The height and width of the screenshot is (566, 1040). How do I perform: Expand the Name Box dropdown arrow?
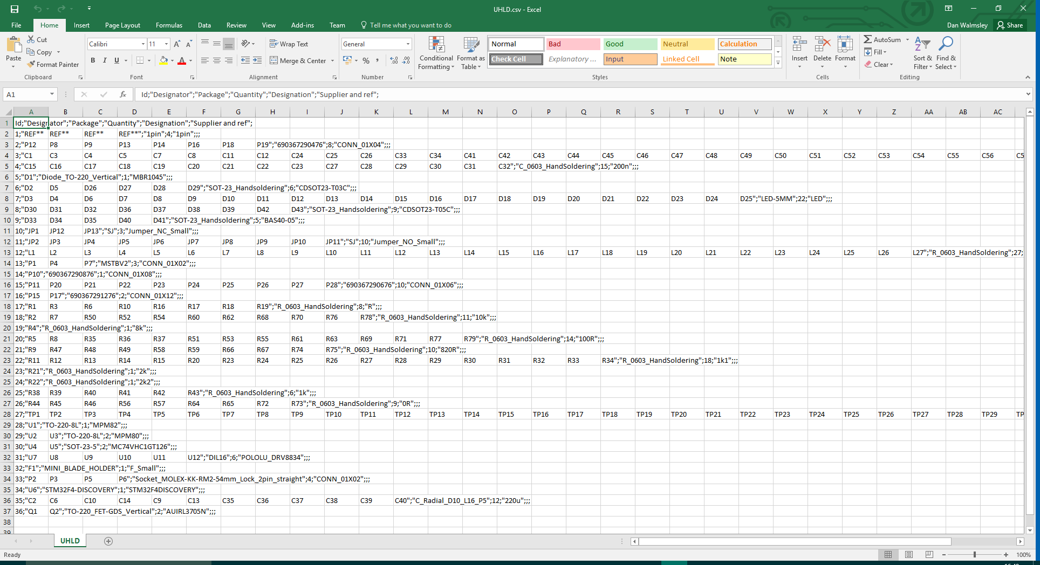52,95
